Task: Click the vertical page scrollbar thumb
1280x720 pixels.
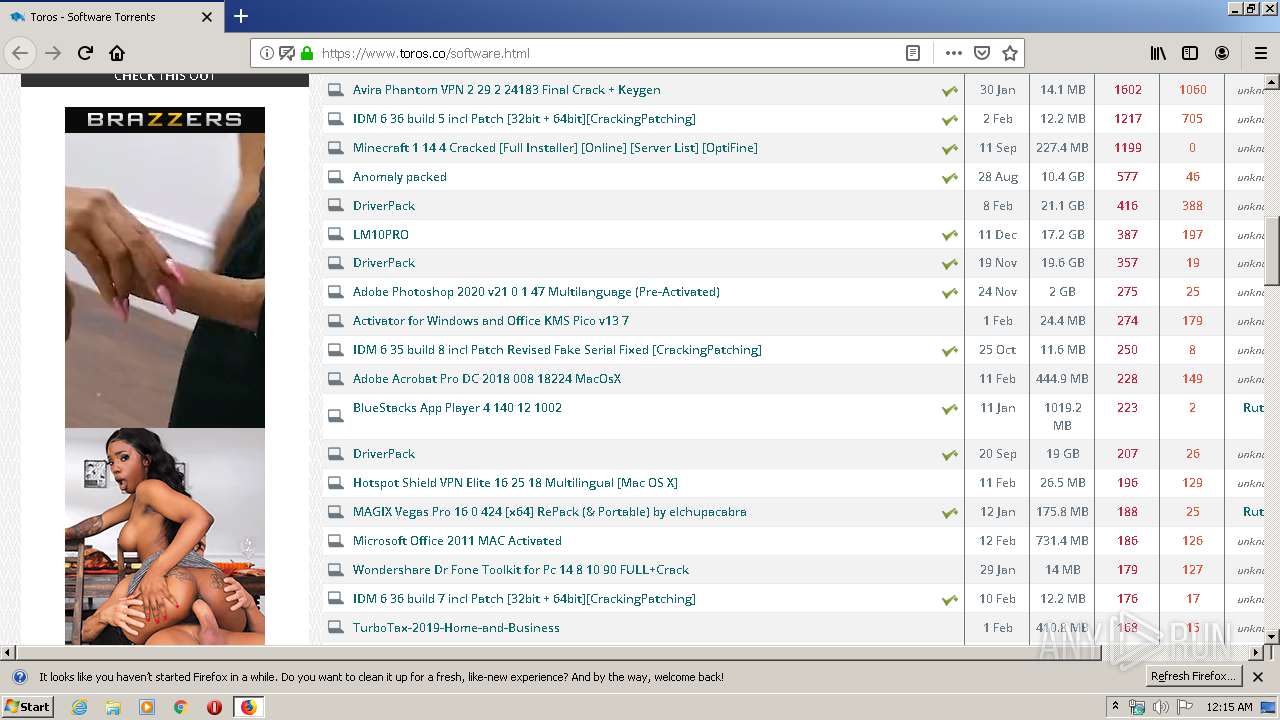Action: [x=1272, y=252]
